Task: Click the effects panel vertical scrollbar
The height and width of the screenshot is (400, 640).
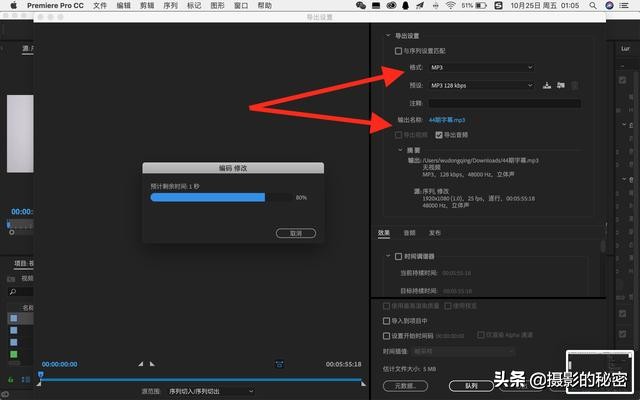Action: (x=603, y=246)
